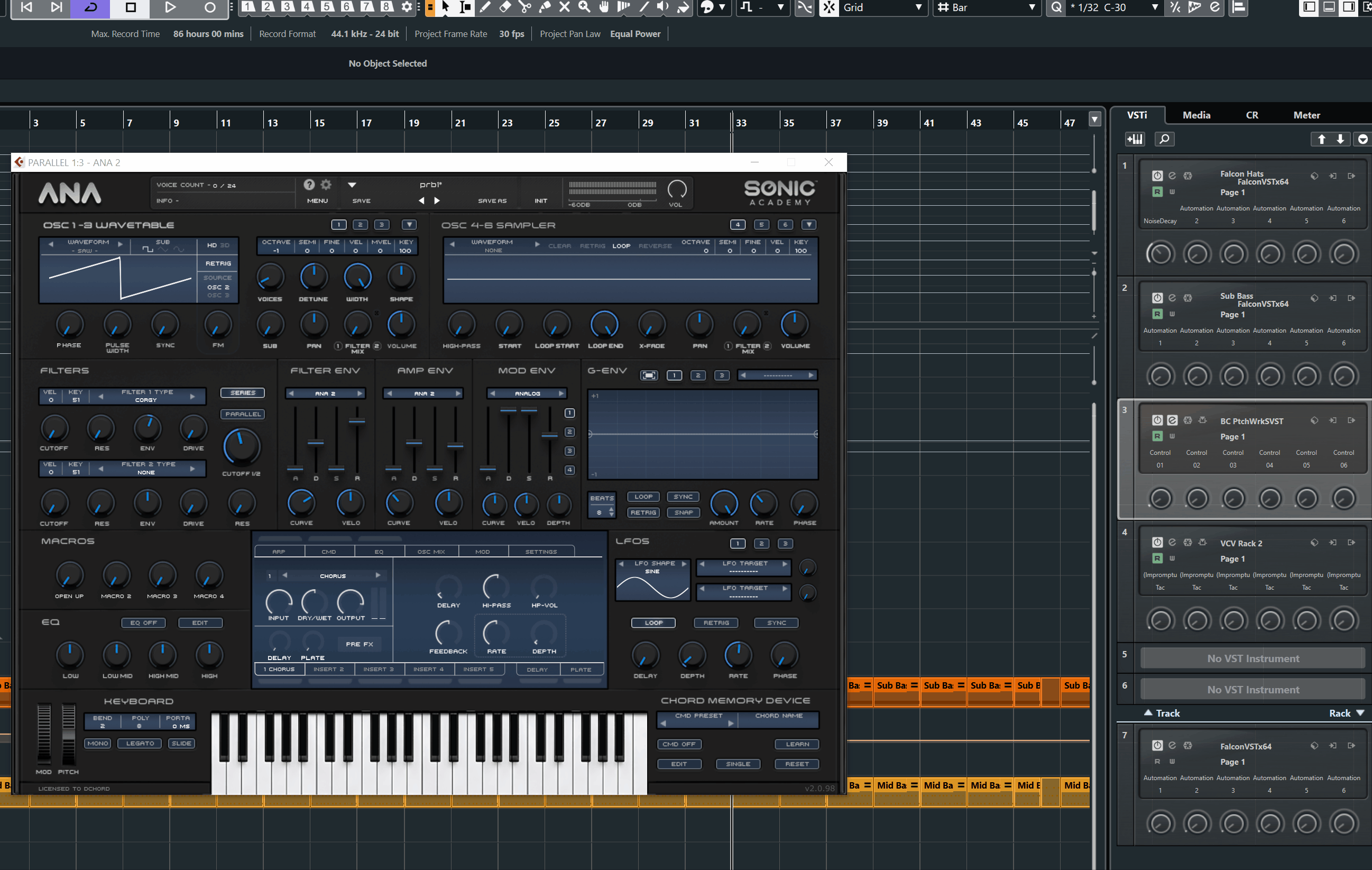This screenshot has height=870, width=1372.
Task: Open the quantize preset 1/32 dropdown
Action: (1154, 7)
